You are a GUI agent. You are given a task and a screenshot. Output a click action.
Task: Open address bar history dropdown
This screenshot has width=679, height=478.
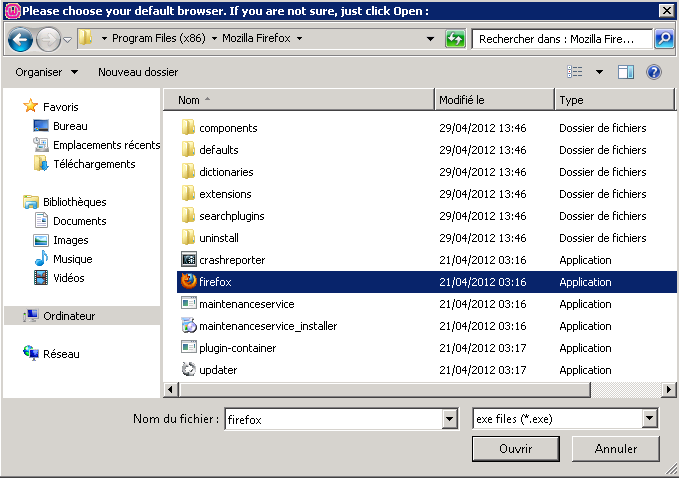(430, 39)
